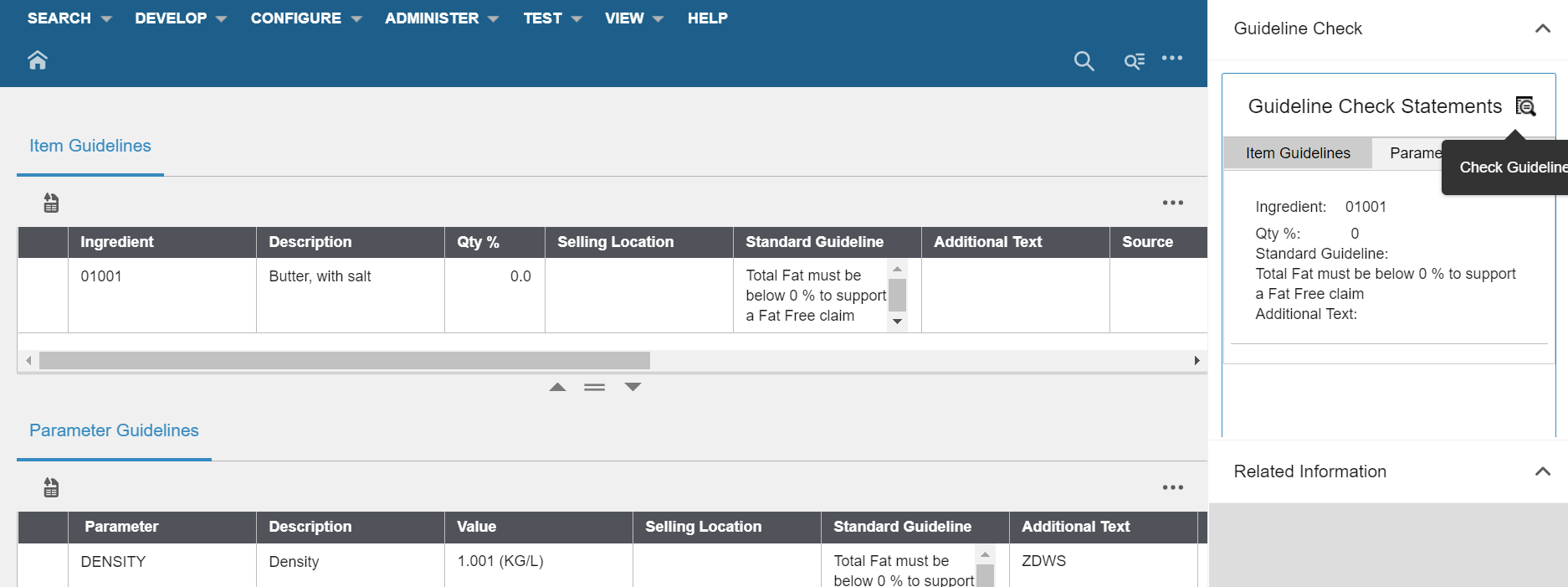This screenshot has height=587, width=1568.
Task: Collapse the Related Information panel
Action: point(1542,471)
